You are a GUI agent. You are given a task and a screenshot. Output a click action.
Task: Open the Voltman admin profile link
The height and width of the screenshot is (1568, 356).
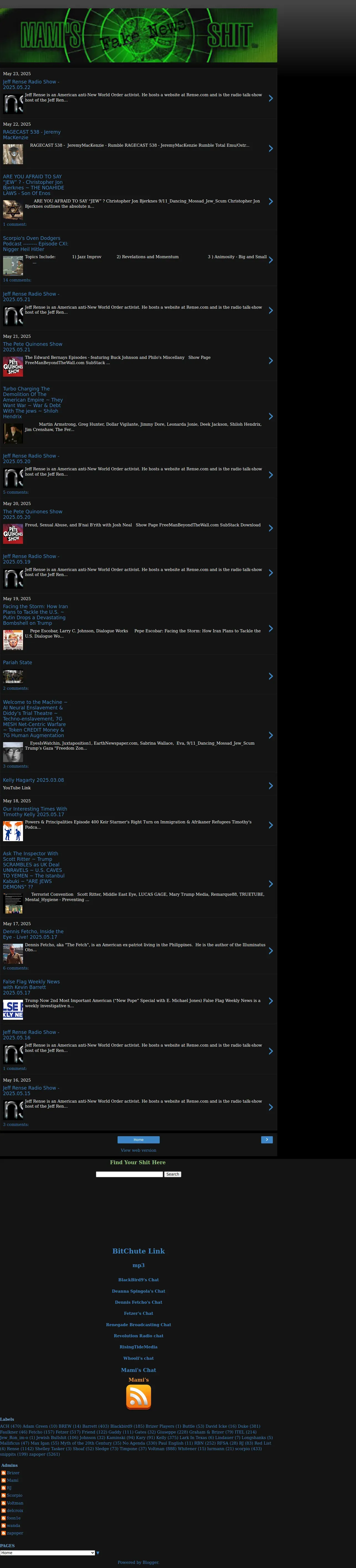coord(15,1503)
